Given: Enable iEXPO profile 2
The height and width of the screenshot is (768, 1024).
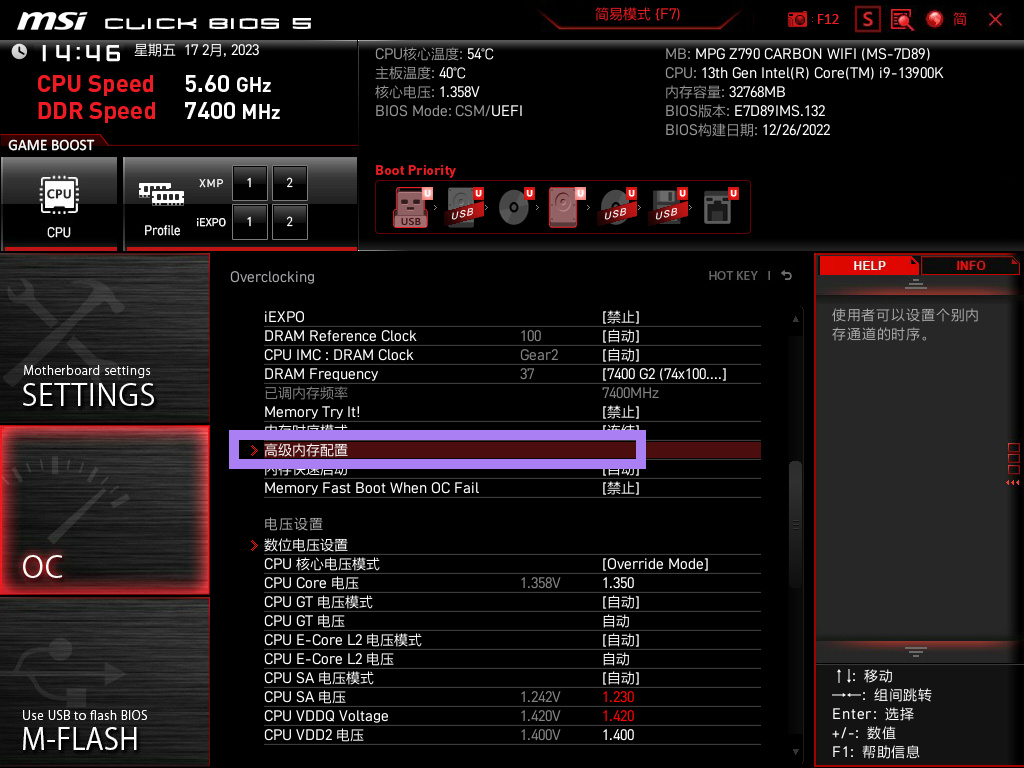Looking at the screenshot, I should click(289, 222).
